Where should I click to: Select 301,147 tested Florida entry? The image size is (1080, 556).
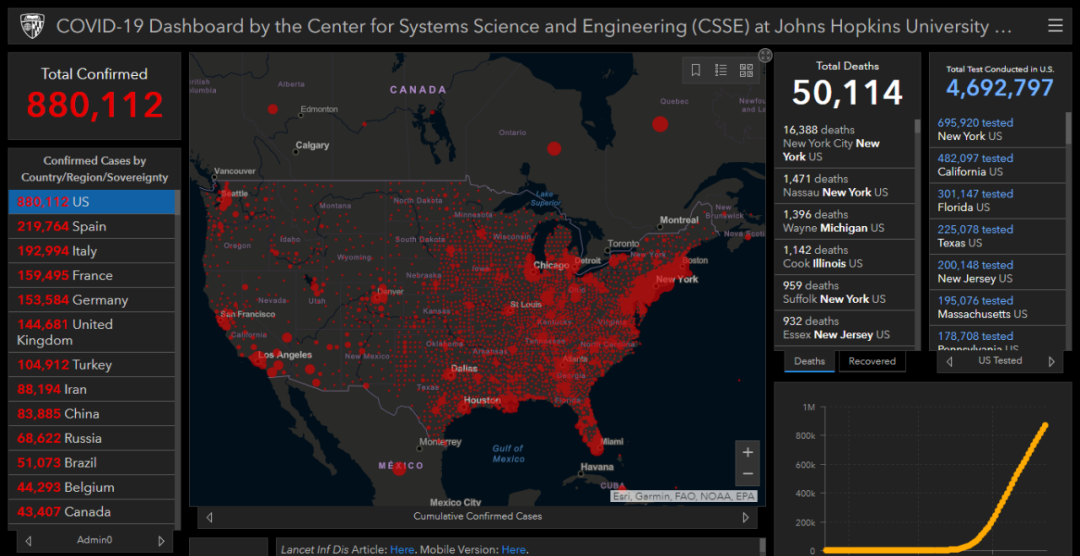(x=997, y=200)
